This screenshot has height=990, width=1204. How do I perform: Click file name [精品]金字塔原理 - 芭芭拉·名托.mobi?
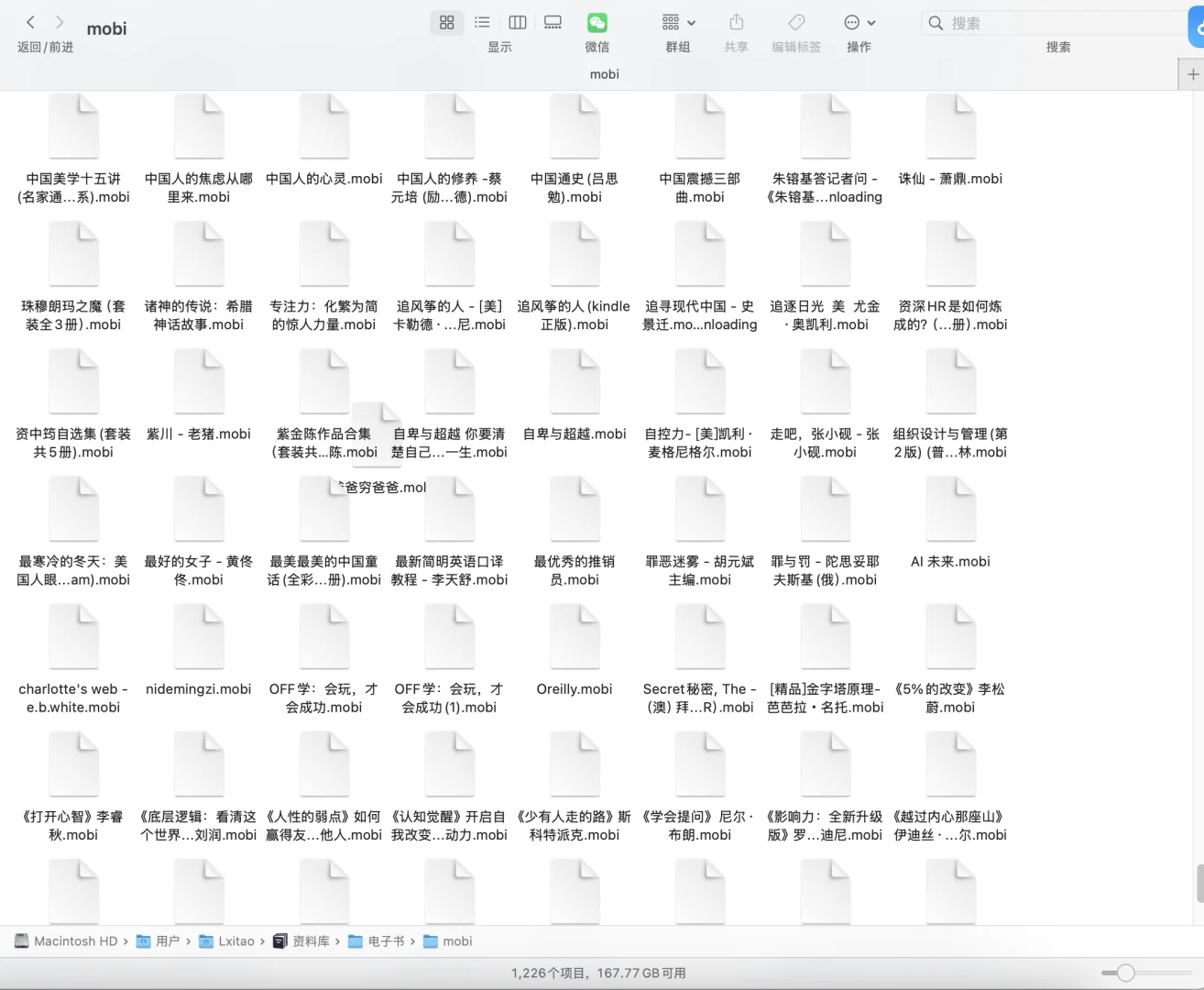[825, 698]
